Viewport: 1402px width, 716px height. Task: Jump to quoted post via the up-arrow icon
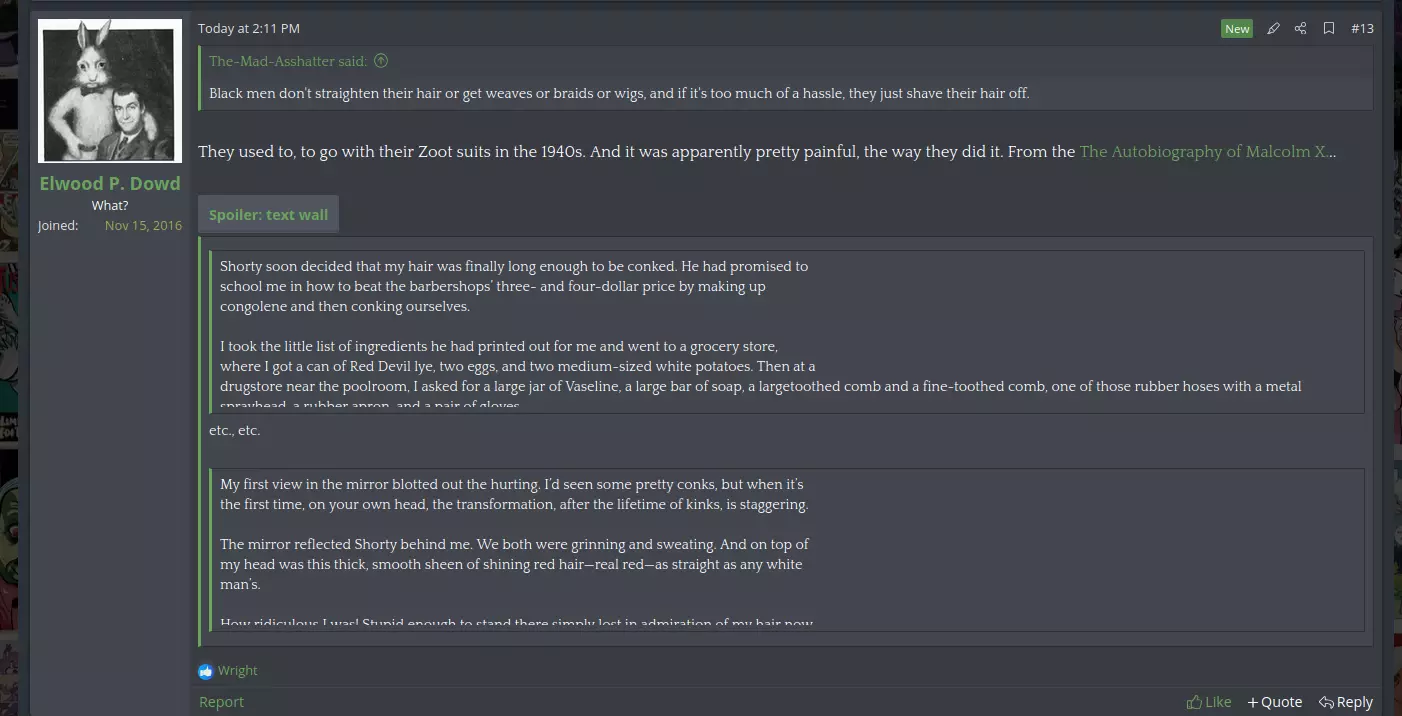pyautogui.click(x=381, y=61)
